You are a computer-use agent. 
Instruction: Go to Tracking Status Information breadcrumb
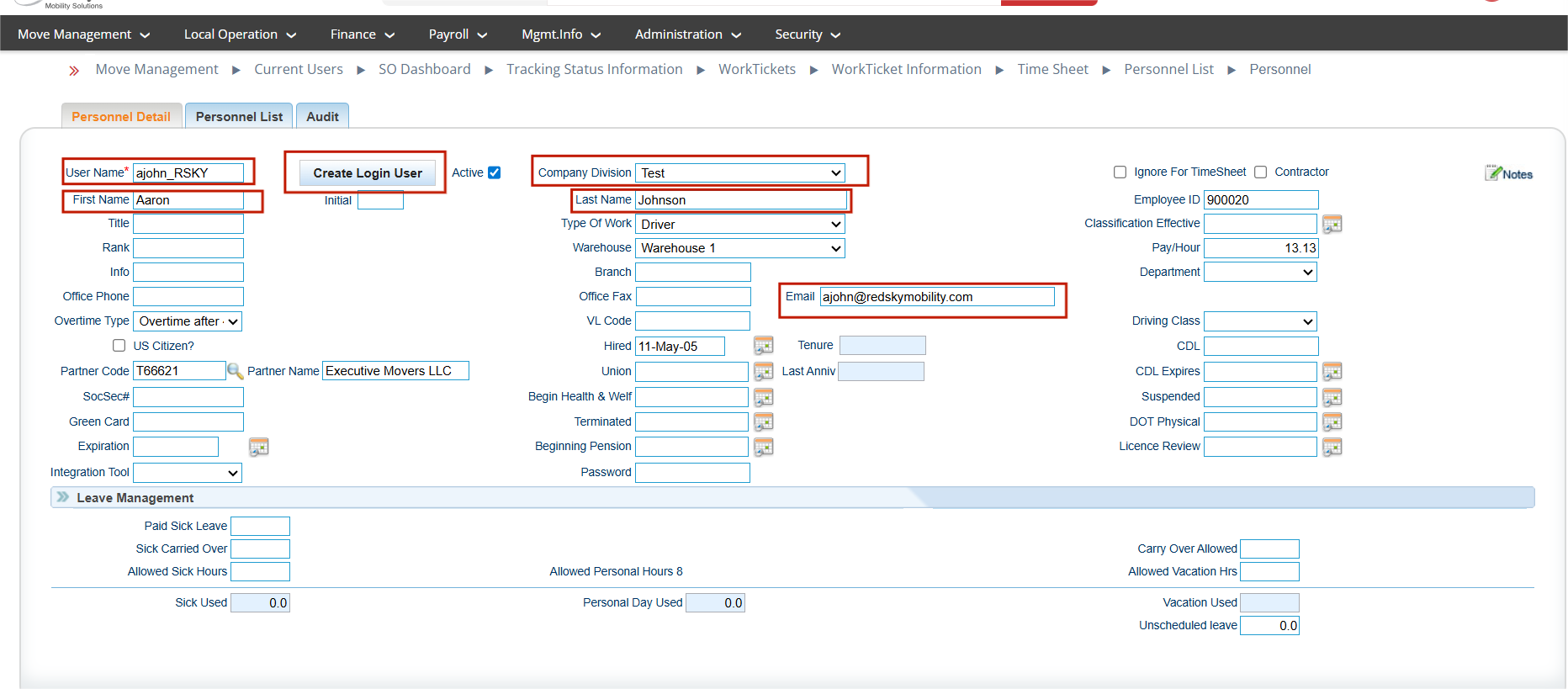pyautogui.click(x=595, y=69)
